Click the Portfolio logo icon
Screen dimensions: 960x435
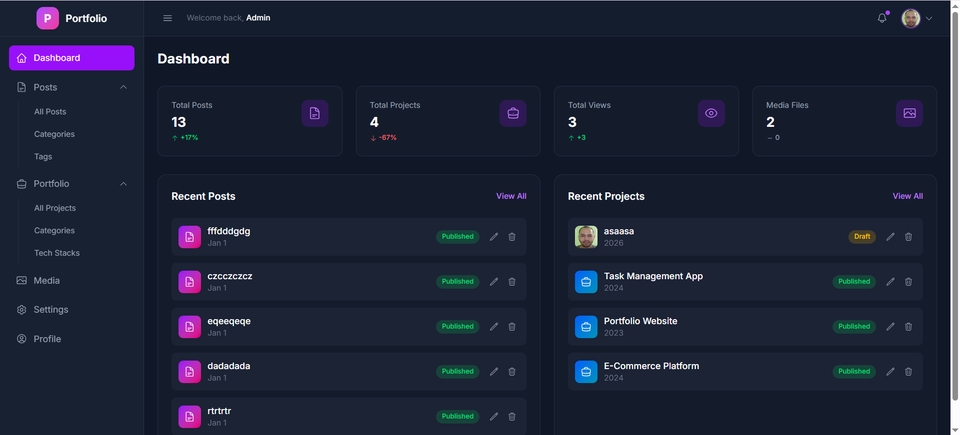tap(47, 18)
